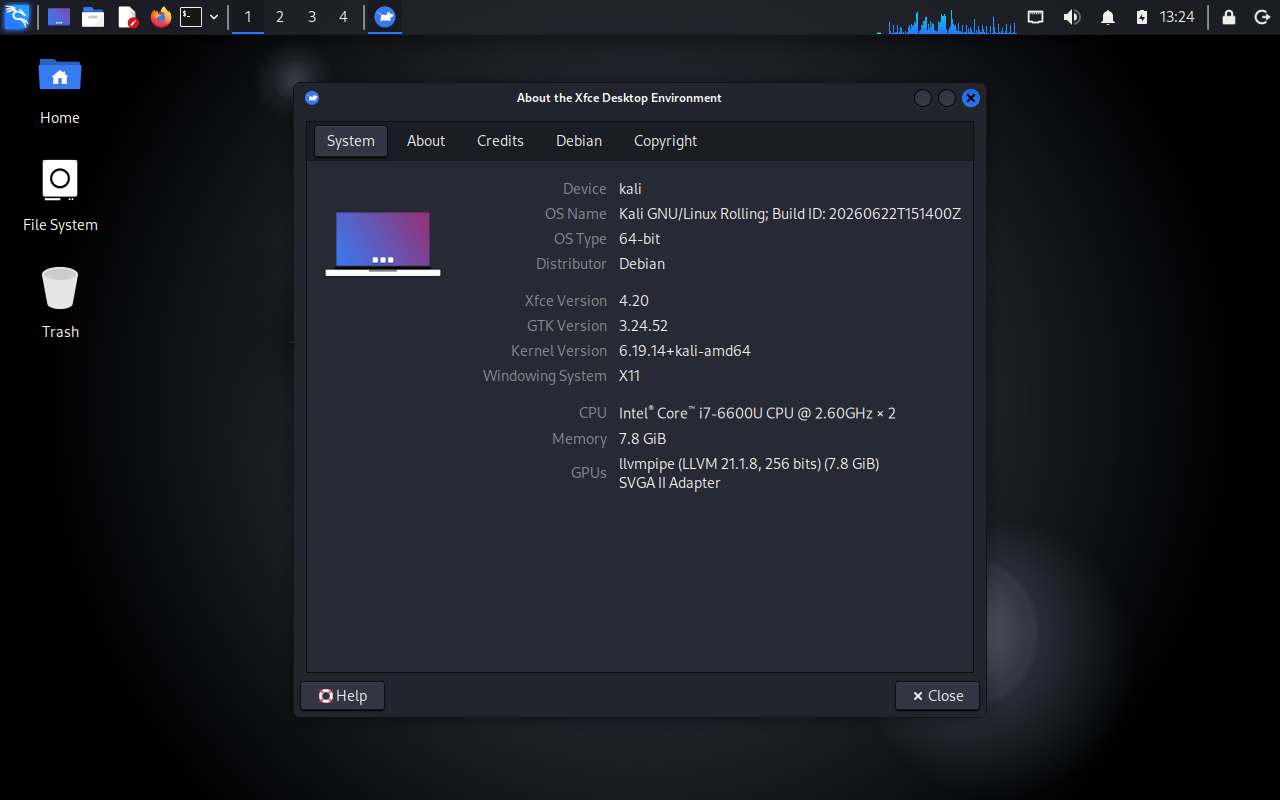Click the "Windowing System" label

click(x=545, y=376)
